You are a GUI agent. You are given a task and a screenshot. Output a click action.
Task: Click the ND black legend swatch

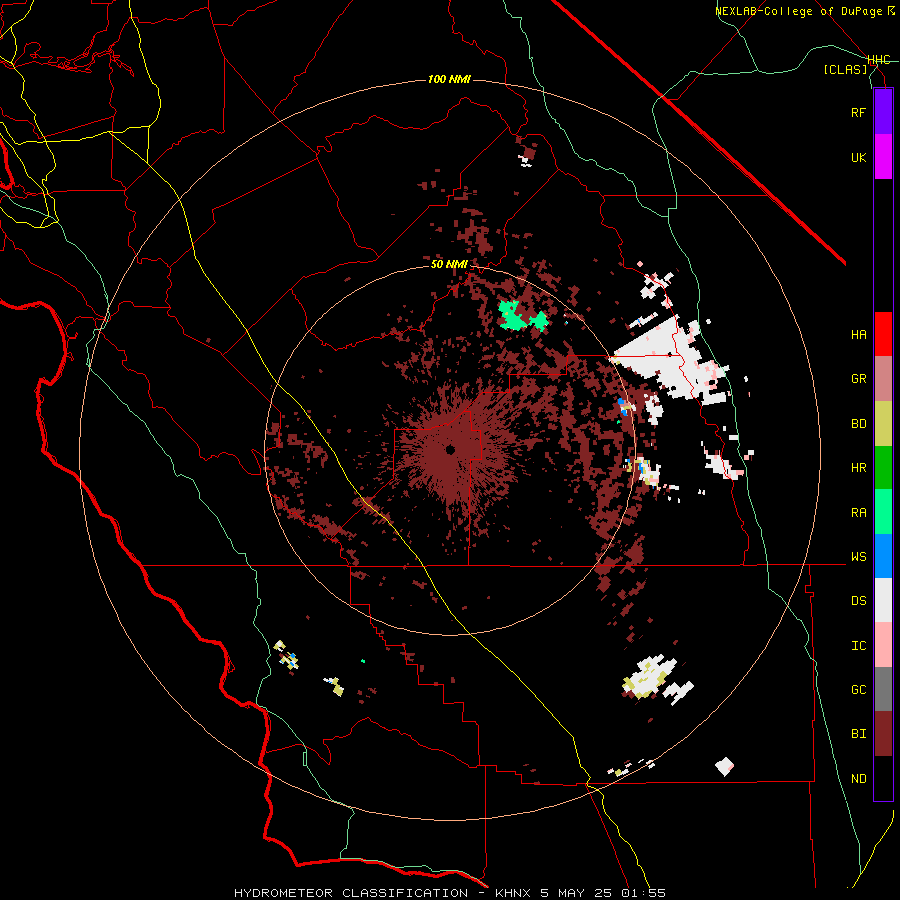[x=883, y=778]
